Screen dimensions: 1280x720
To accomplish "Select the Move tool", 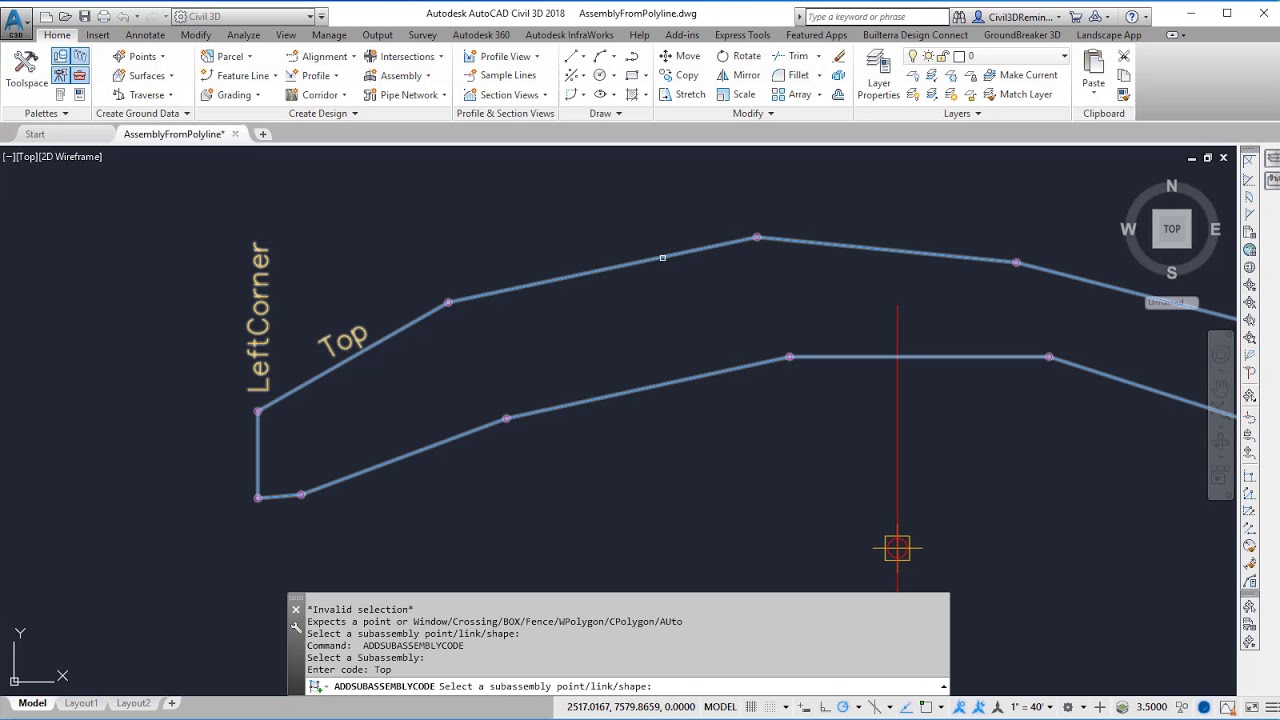I will pyautogui.click(x=679, y=56).
